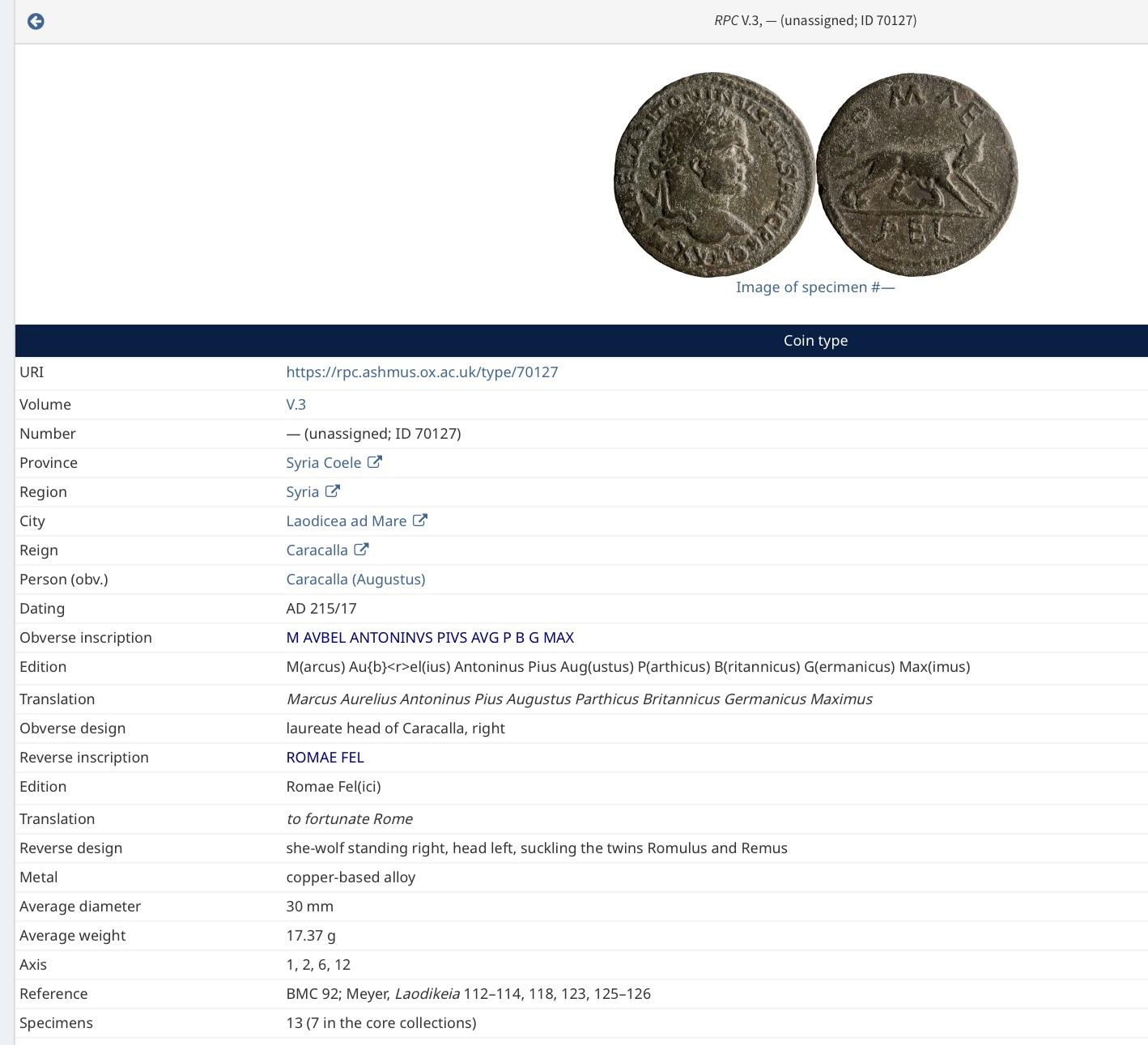The image size is (1148, 1045).
Task: Click the back arrow icon
Action: click(x=36, y=21)
